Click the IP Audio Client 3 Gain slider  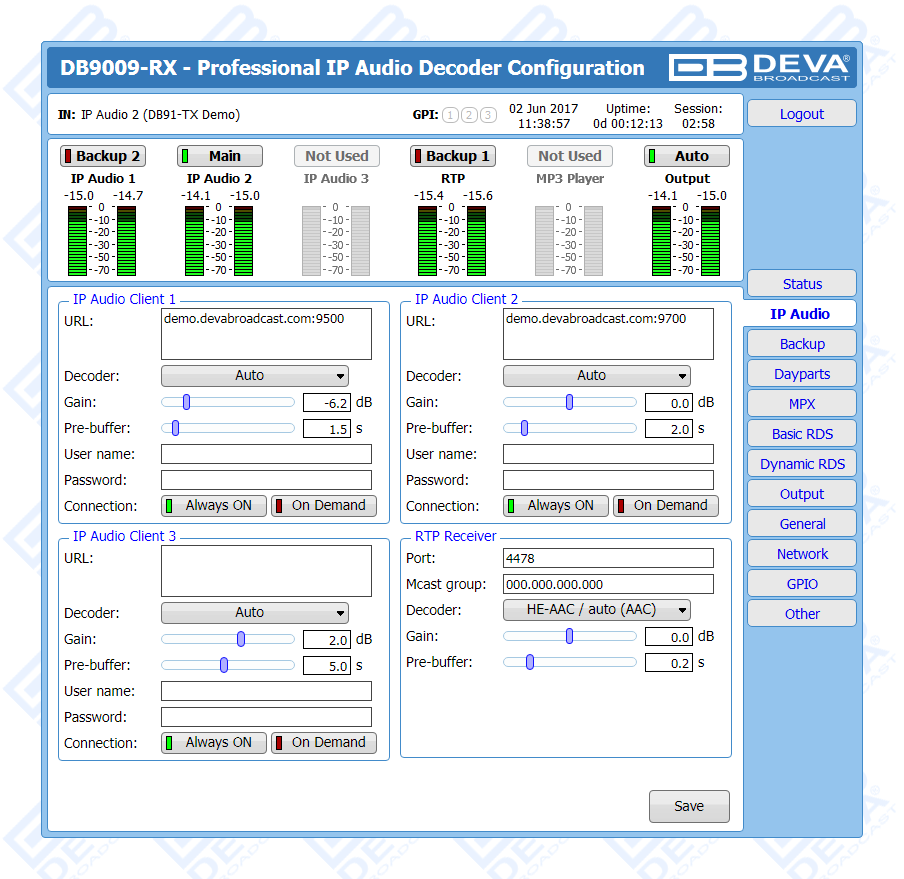tap(228, 639)
